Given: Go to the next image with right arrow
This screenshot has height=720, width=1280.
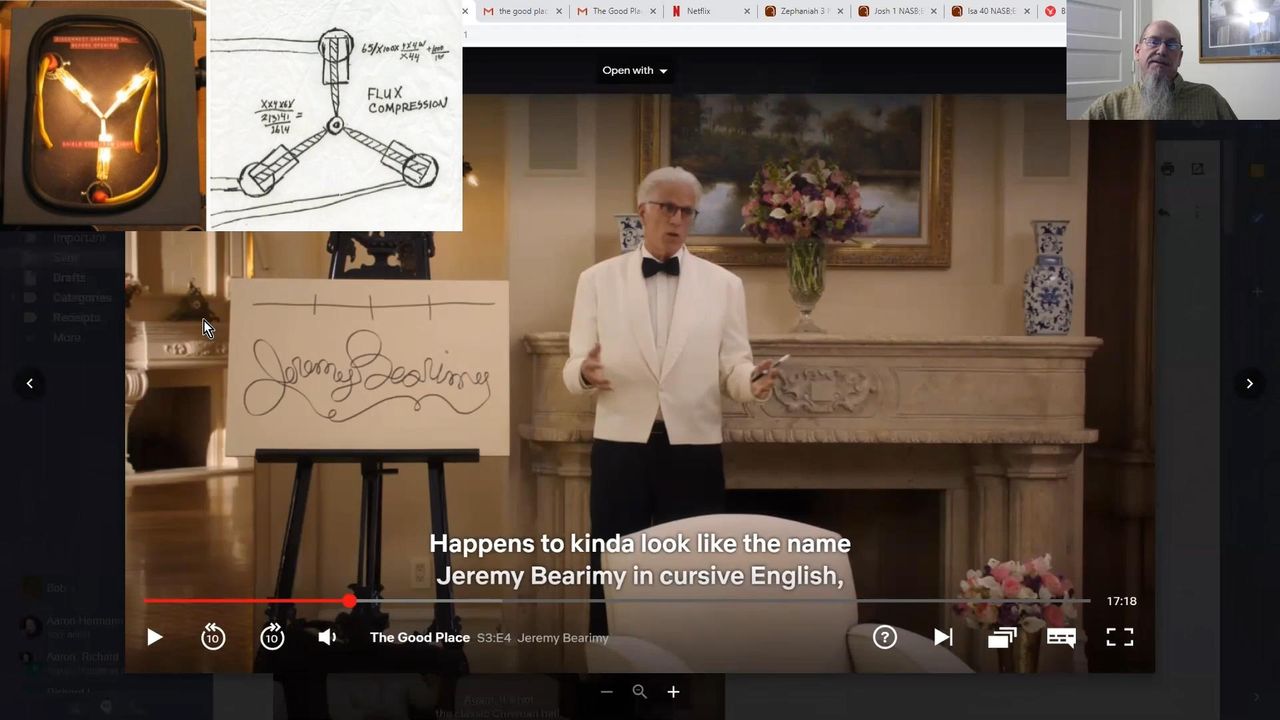Looking at the screenshot, I should tap(1249, 383).
